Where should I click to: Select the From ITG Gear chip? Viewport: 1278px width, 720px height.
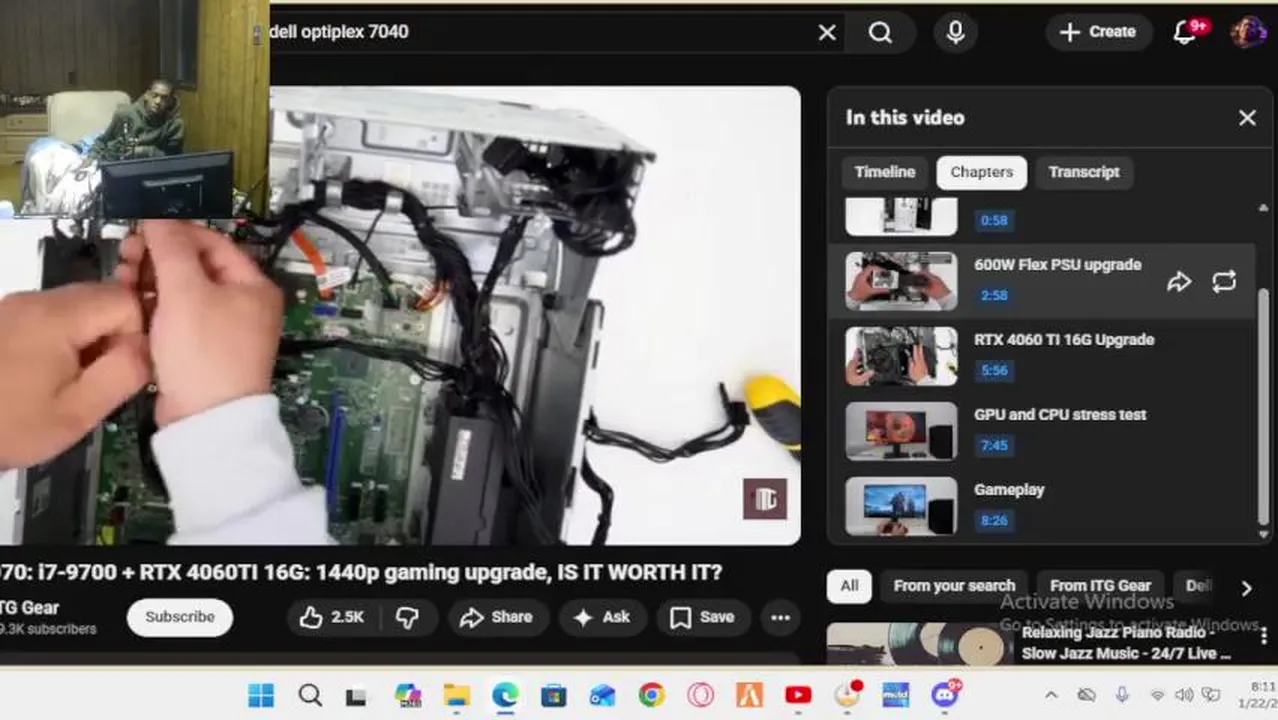click(x=1100, y=586)
